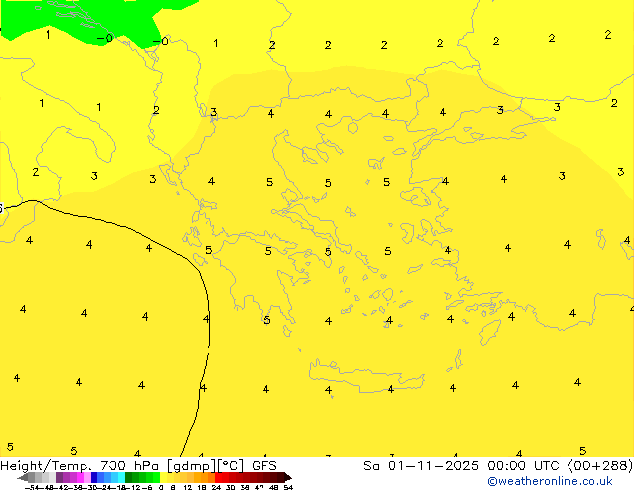The height and width of the screenshot is (490, 634).
Task: Click the '54' label on the legend scale
Action: click(x=288, y=487)
